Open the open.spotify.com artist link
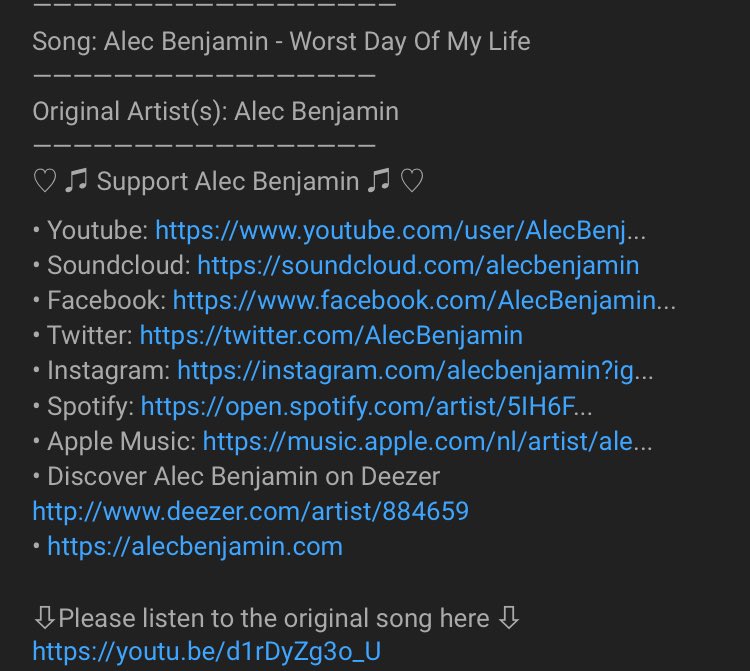This screenshot has height=671, width=750. click(x=366, y=407)
